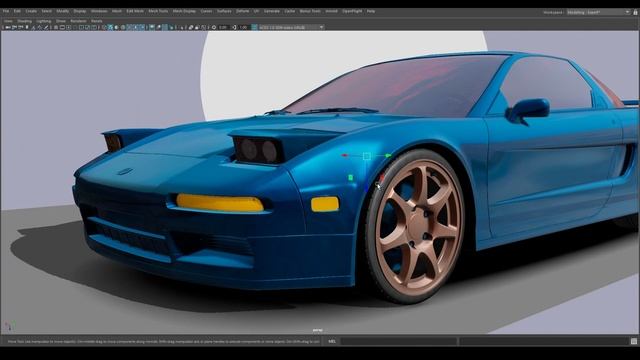The image size is (640, 360).
Task: Toggle viewport Shadows
Action: (x=141, y=27)
